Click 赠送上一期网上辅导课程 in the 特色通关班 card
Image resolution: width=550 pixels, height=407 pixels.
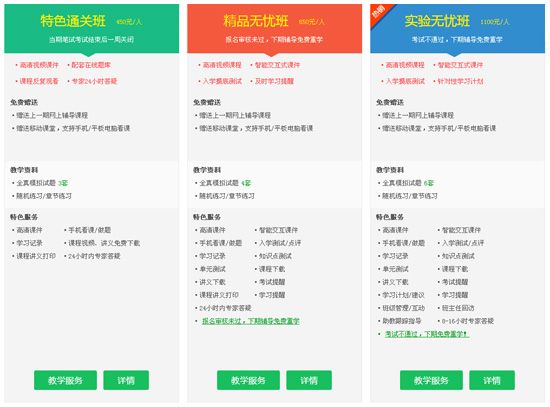point(52,115)
